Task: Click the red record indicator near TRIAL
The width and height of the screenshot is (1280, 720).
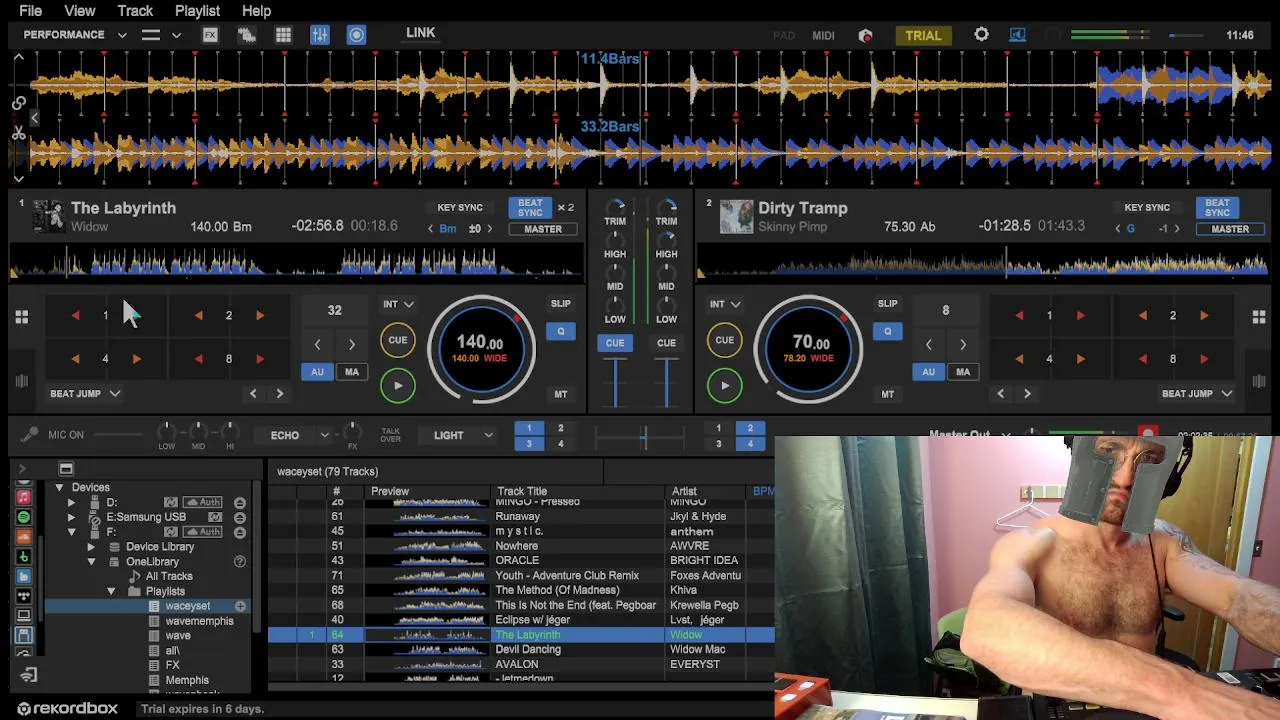Action: (x=866, y=36)
